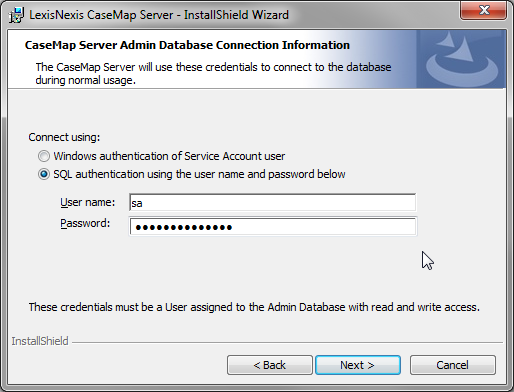The width and height of the screenshot is (514, 392).
Task: Click the 'Password:' label
Action: click(85, 223)
